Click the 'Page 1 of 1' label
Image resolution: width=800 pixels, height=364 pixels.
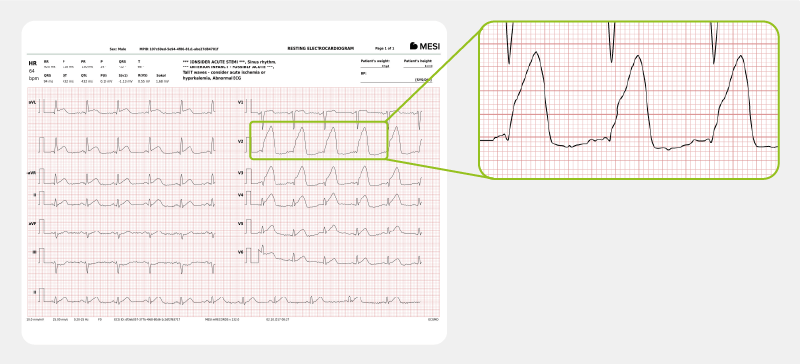point(385,48)
